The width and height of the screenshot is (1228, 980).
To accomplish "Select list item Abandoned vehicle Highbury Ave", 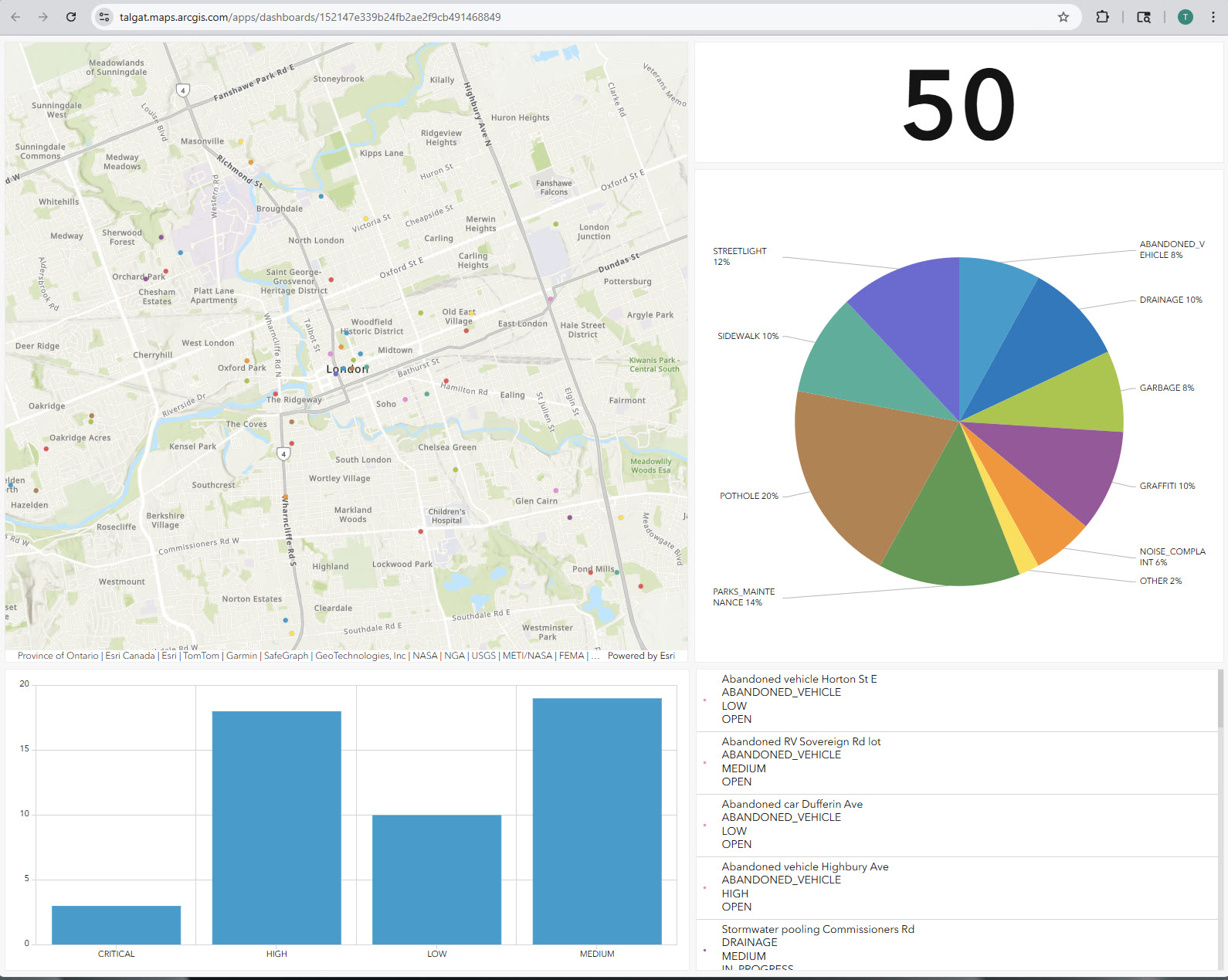I will click(958, 887).
